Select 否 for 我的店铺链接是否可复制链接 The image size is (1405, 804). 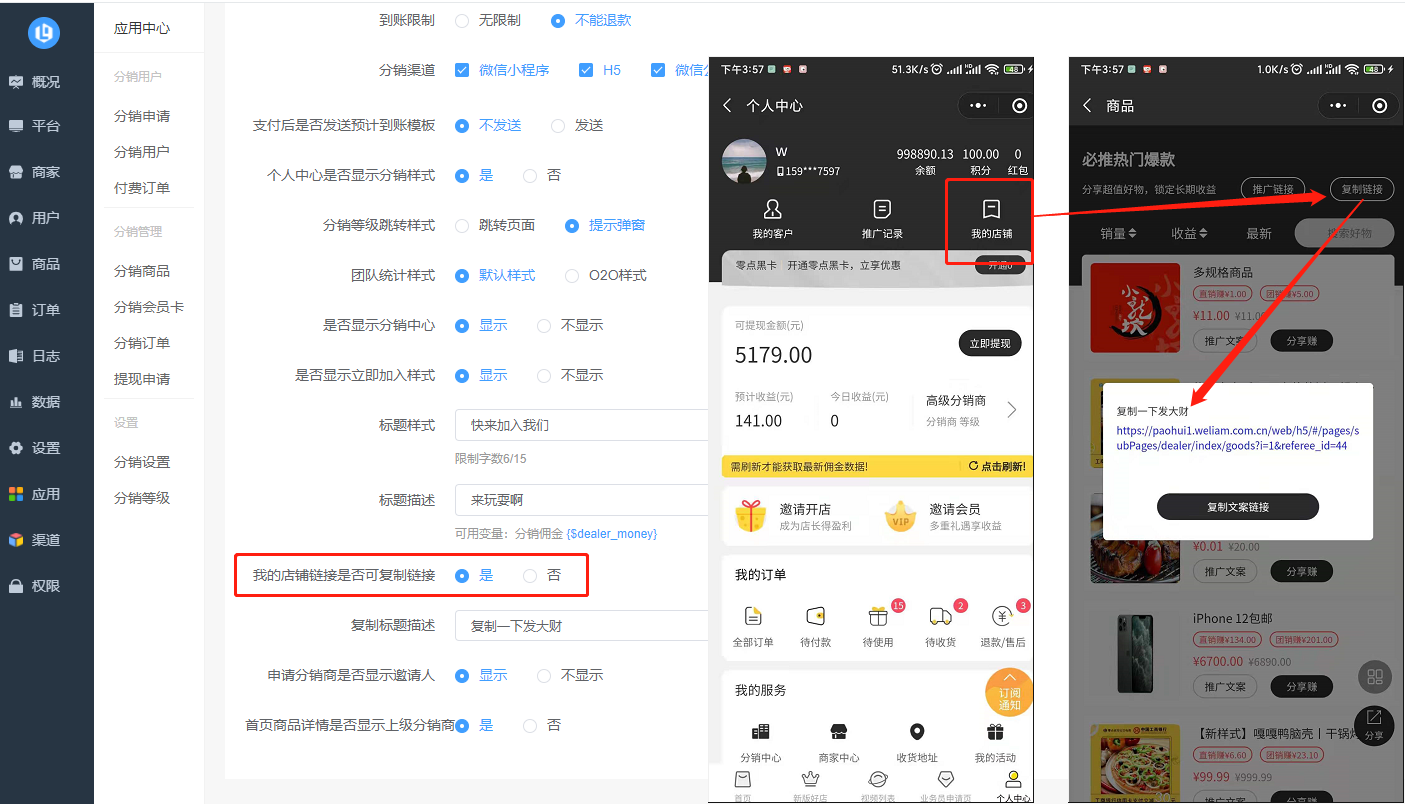click(531, 575)
